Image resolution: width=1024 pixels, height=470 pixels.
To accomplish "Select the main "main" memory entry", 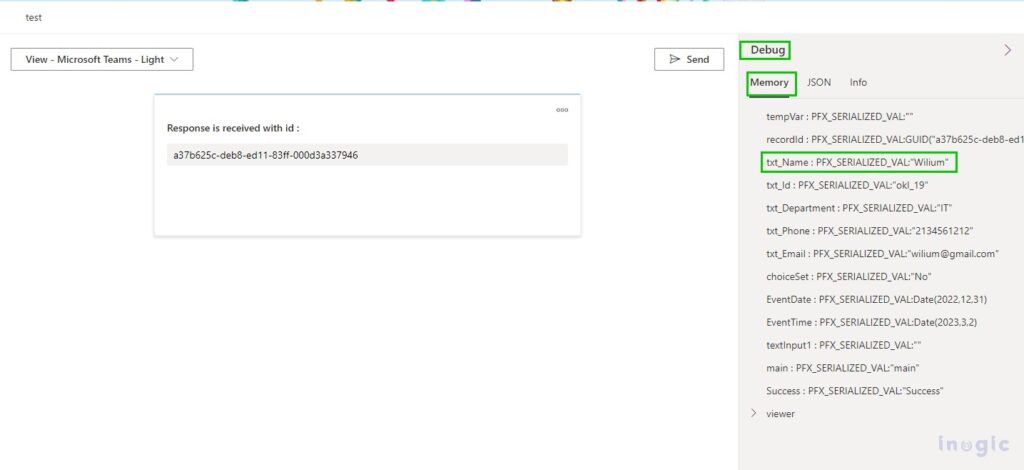I will pyautogui.click(x=842, y=368).
